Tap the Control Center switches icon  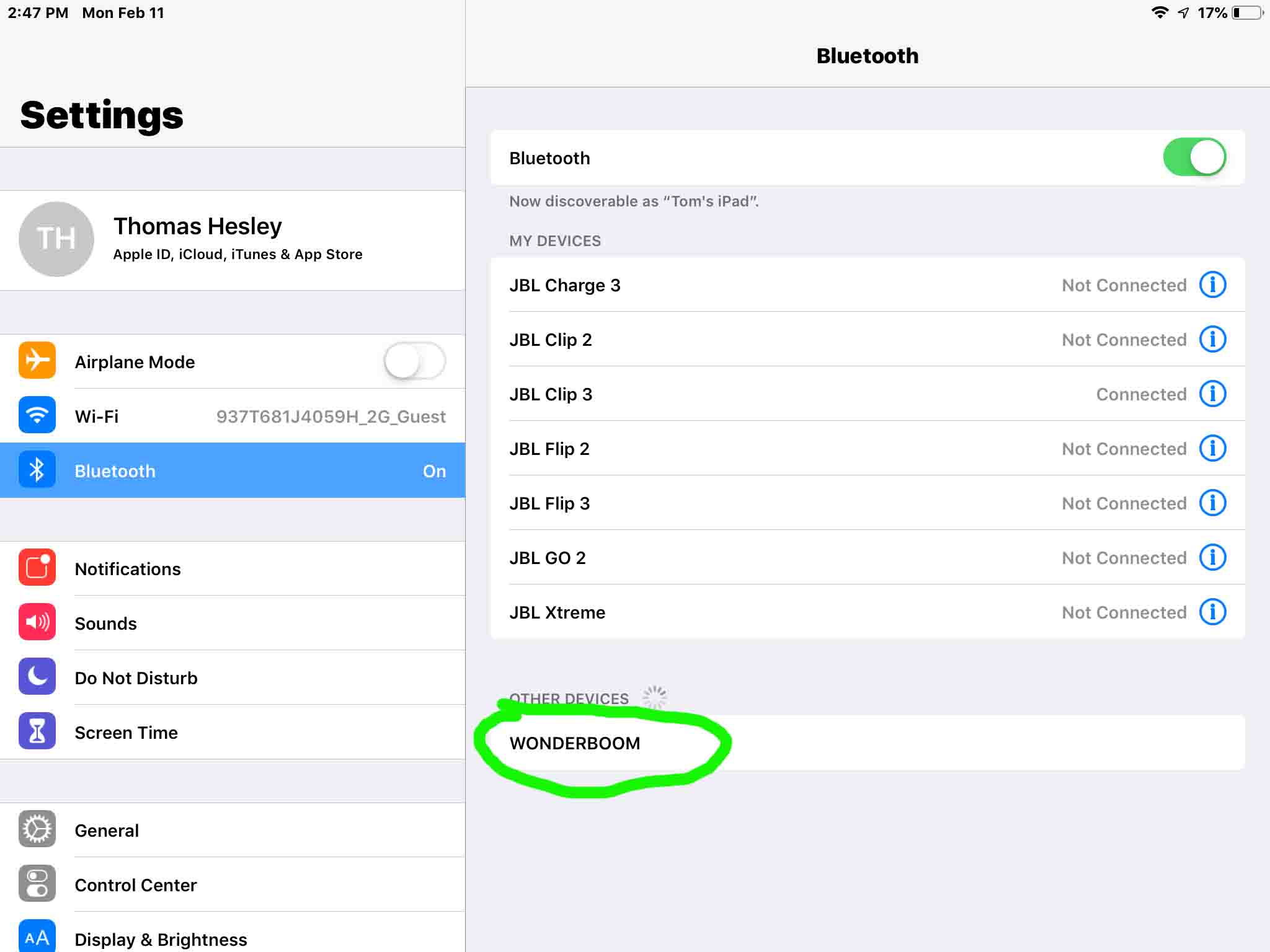coord(37,883)
